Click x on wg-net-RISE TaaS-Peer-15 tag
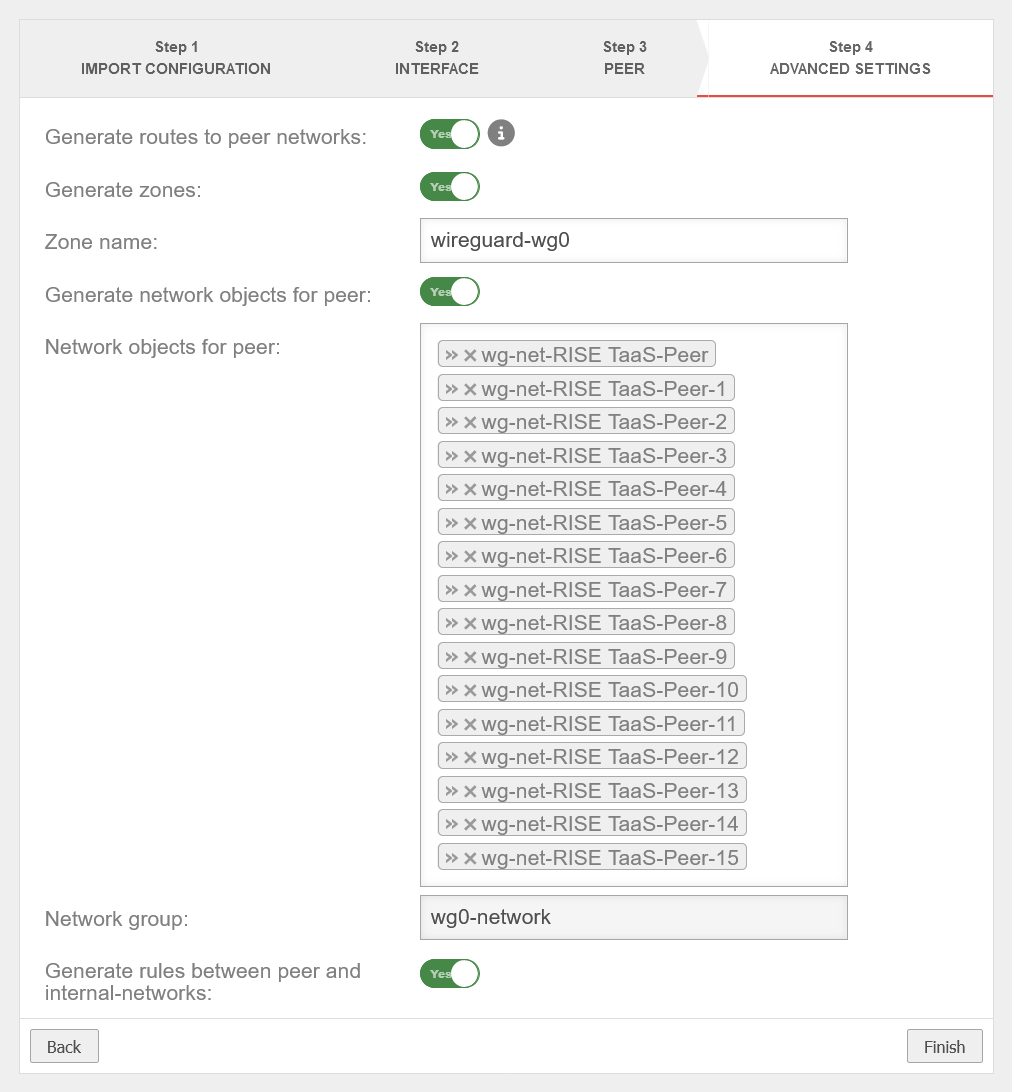Viewport: 1012px width, 1092px height. (x=470, y=858)
